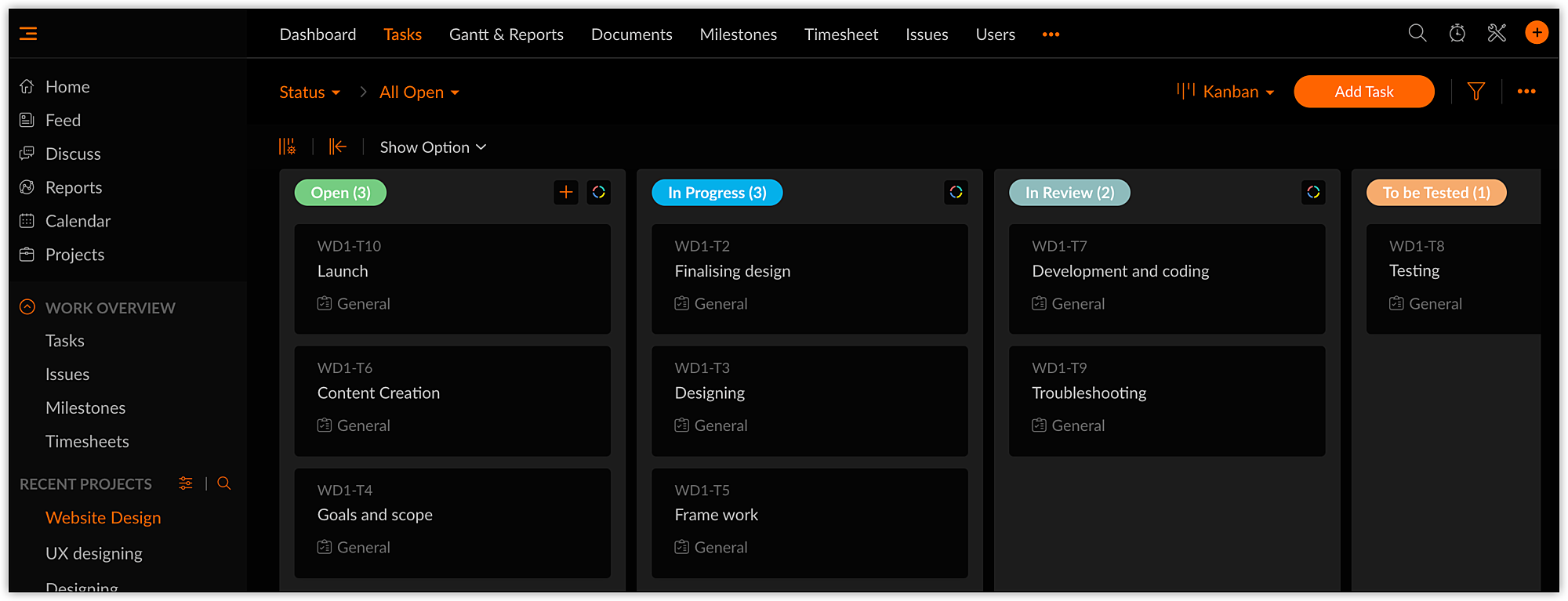1568x601 pixels.
Task: Collapse all columns using collapse icon
Action: coord(338,147)
